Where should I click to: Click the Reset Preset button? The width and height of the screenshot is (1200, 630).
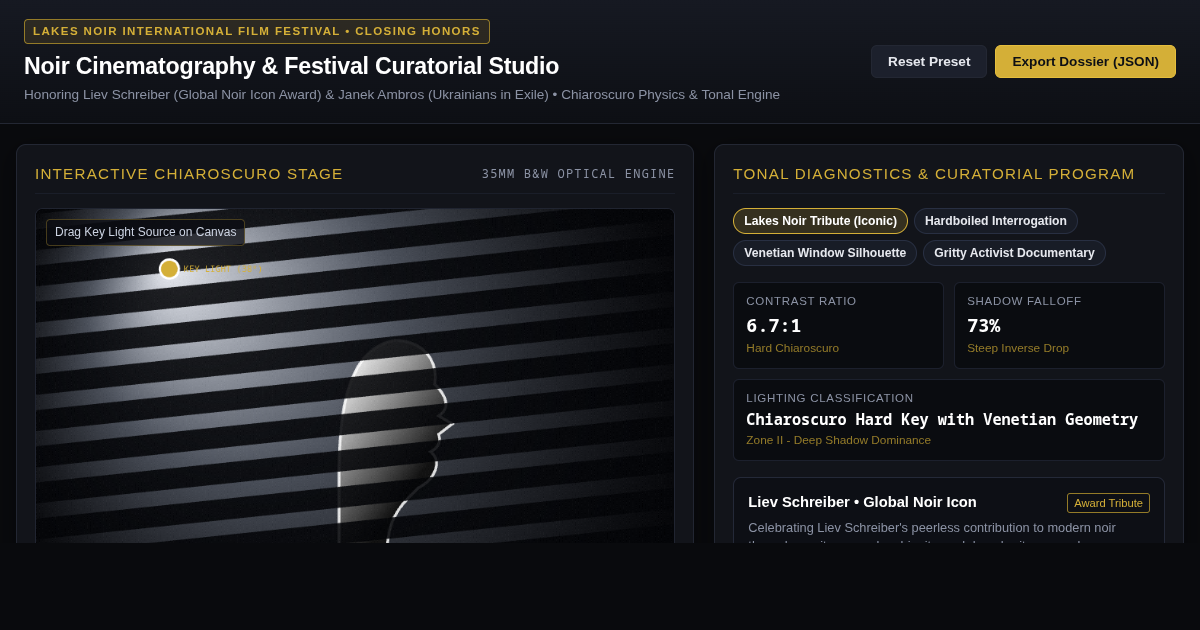[x=928, y=61]
